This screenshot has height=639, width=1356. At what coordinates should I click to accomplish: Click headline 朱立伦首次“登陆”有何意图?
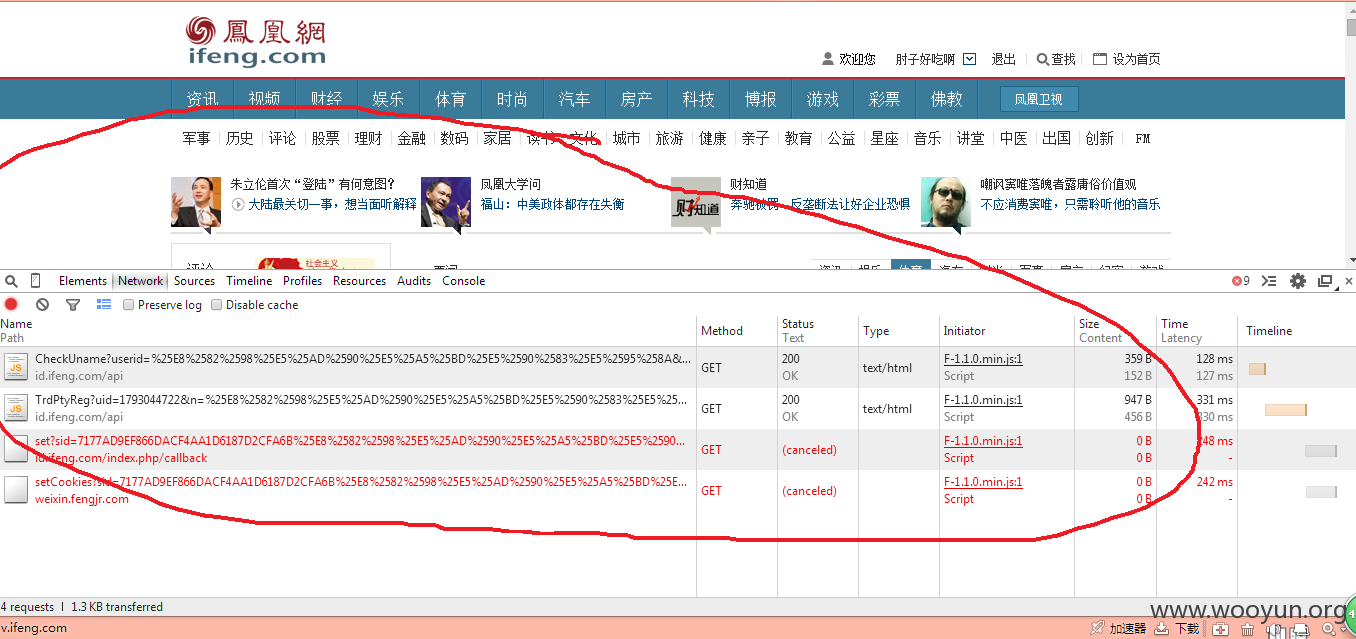pyautogui.click(x=313, y=184)
